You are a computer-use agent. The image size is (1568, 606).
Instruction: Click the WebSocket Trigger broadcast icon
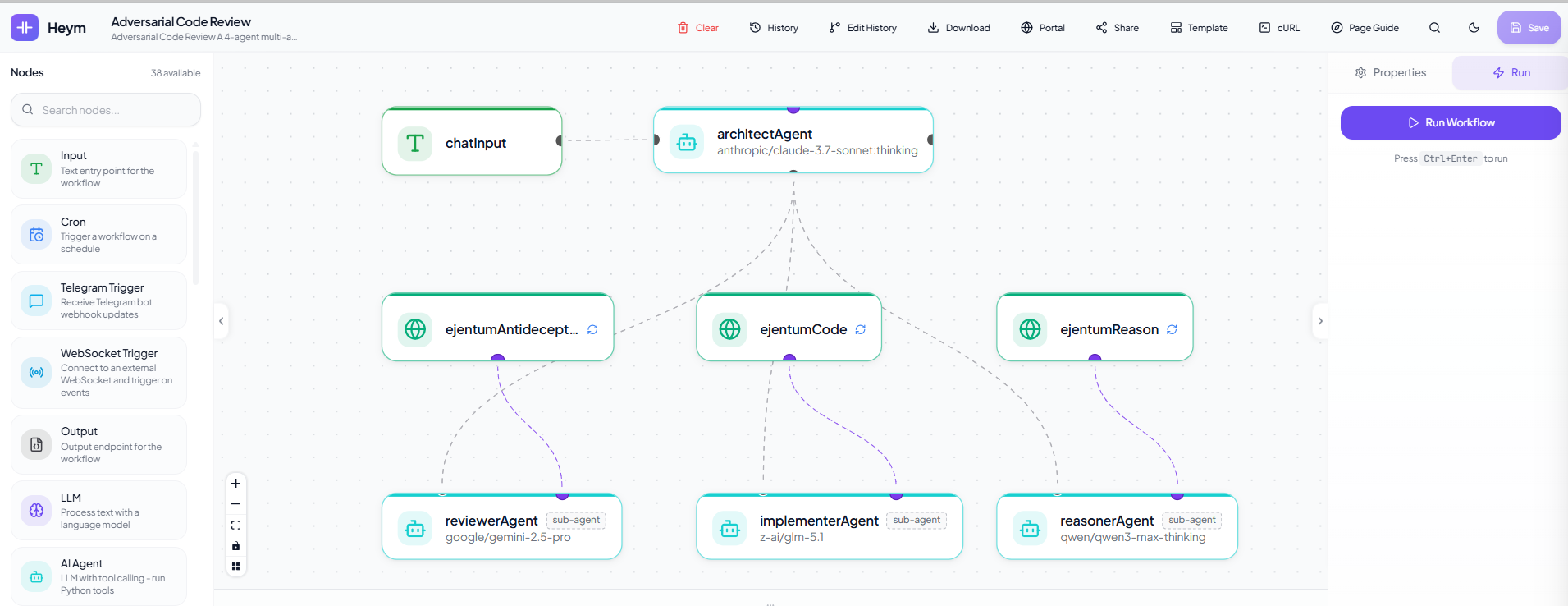(x=36, y=373)
